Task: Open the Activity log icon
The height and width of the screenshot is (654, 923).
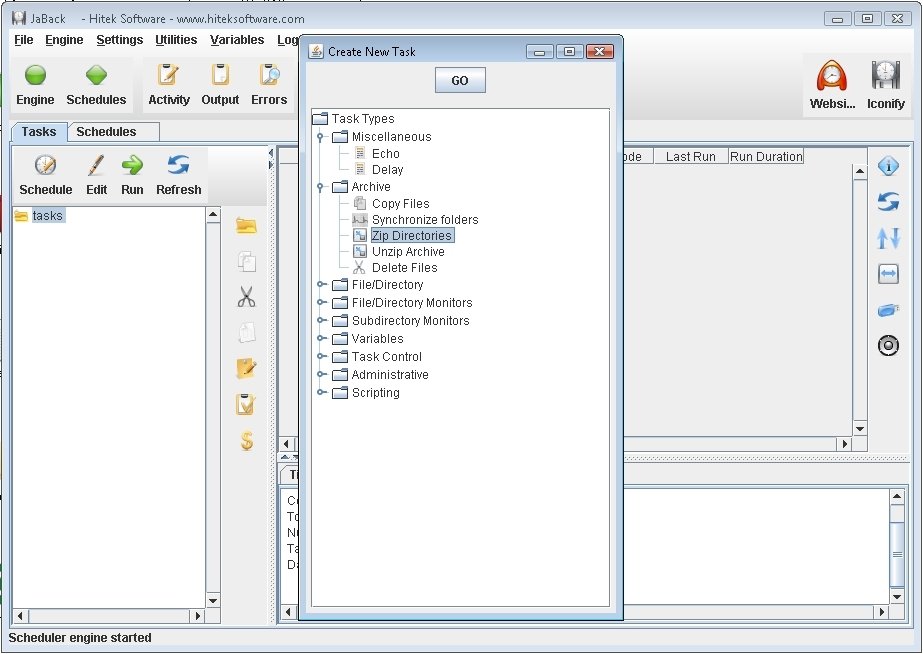Action: [x=168, y=75]
